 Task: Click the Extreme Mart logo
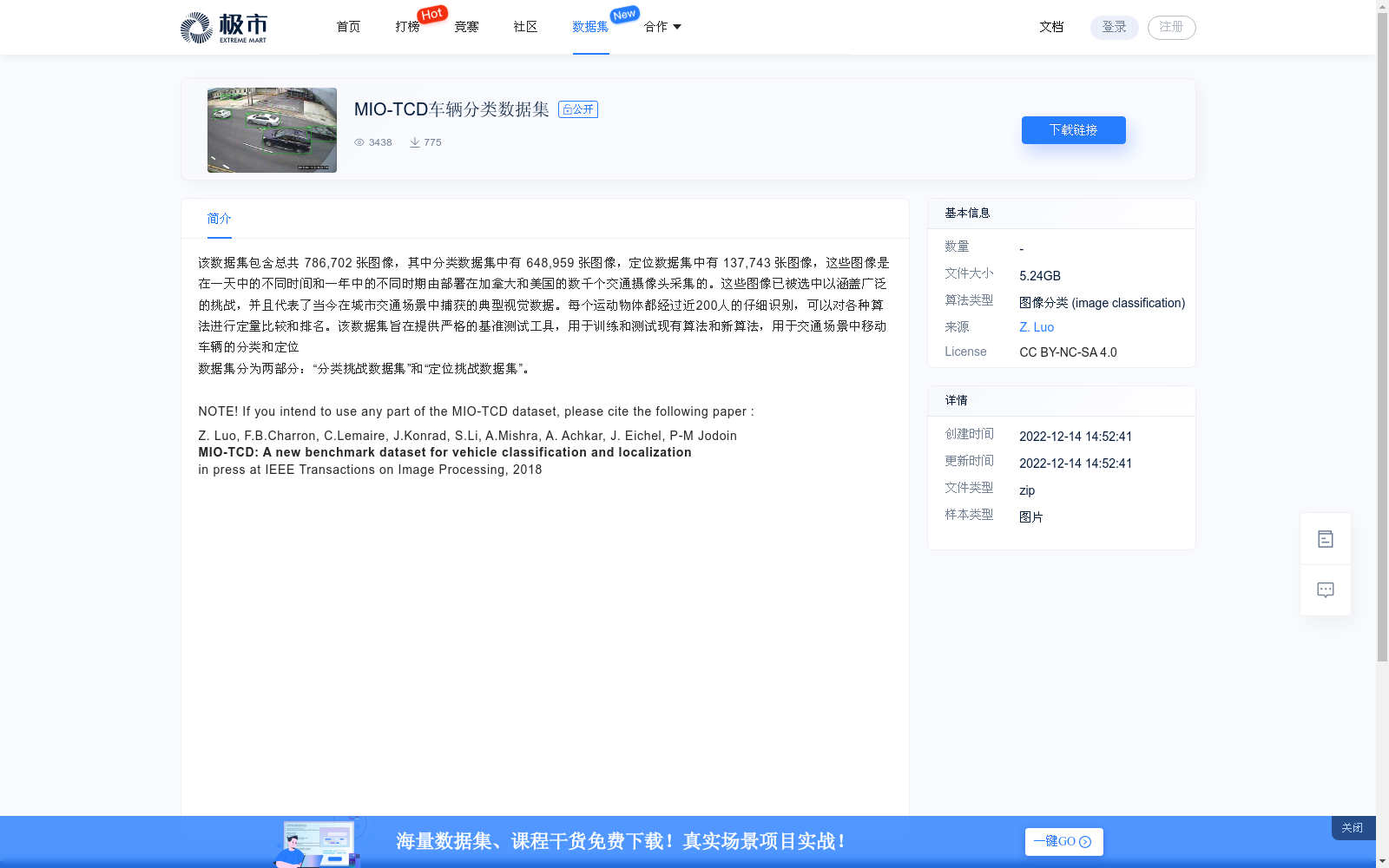224,28
